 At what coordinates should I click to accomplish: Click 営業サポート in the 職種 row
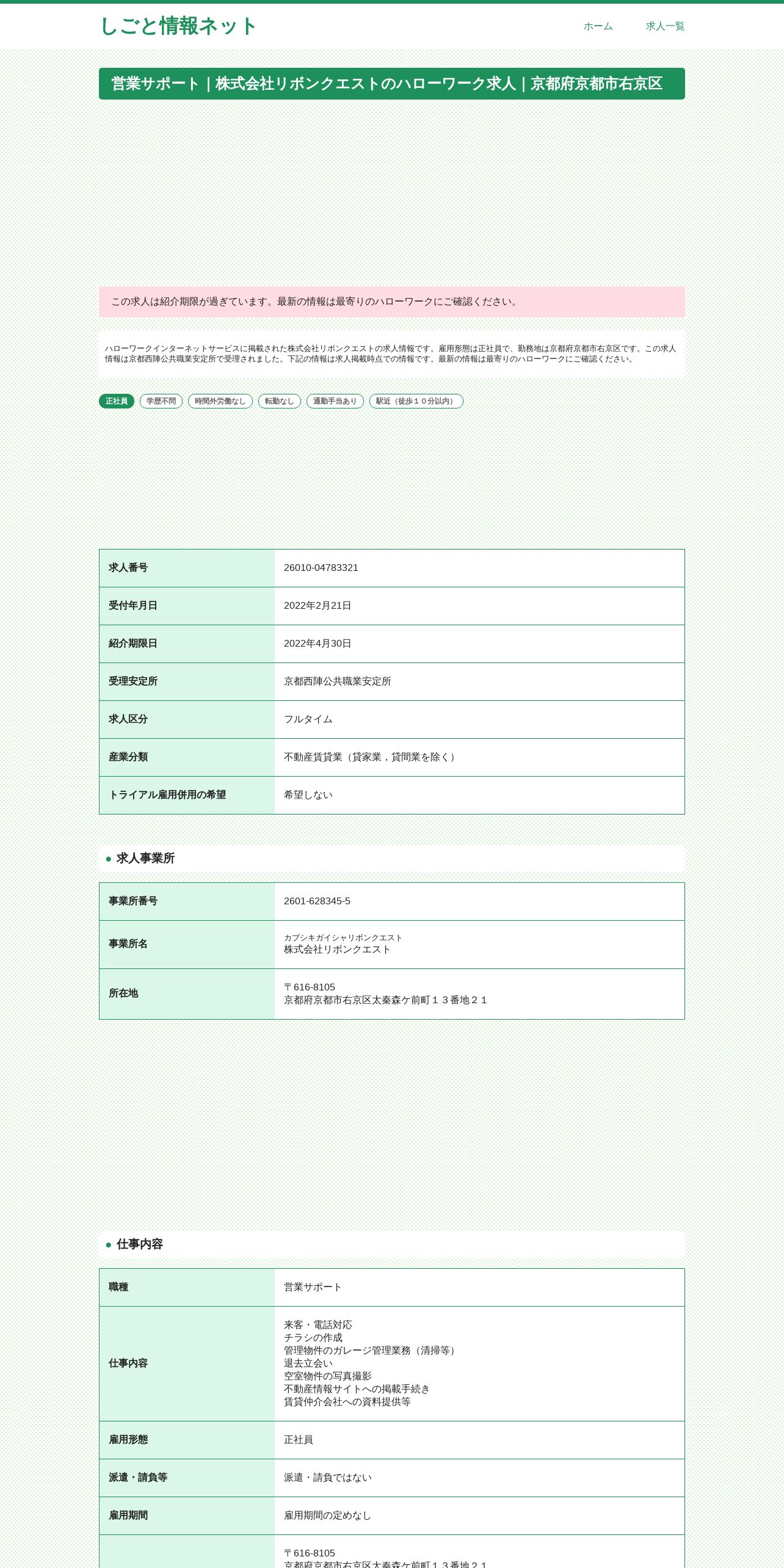point(313,1287)
